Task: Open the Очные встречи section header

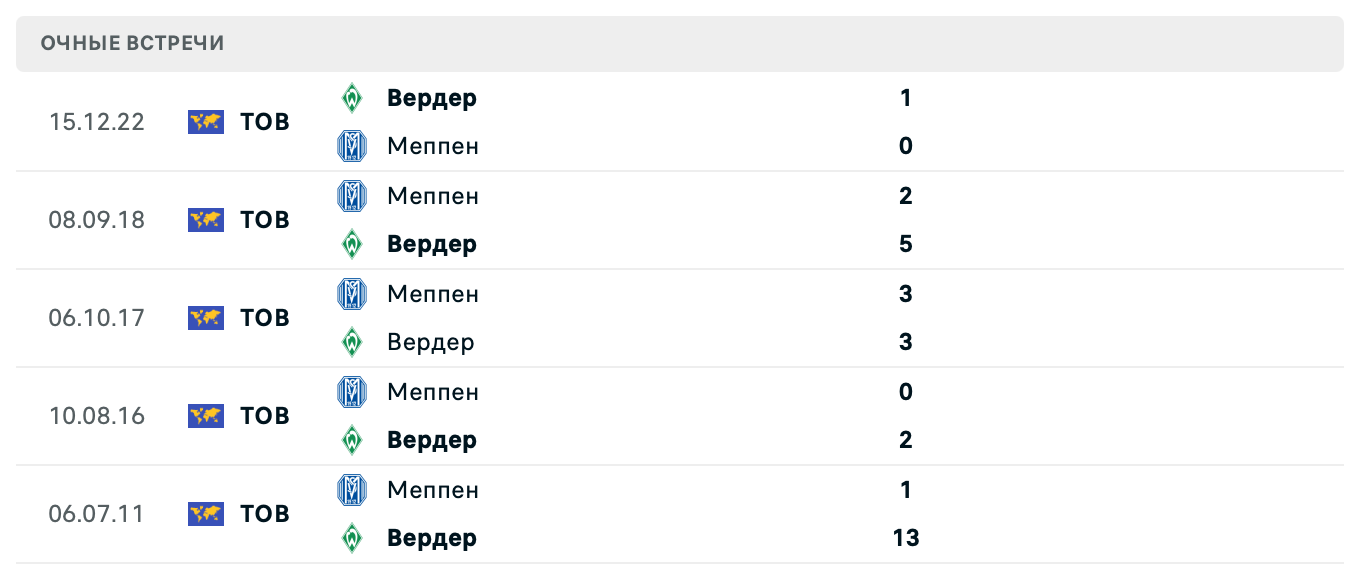Action: pos(132,43)
